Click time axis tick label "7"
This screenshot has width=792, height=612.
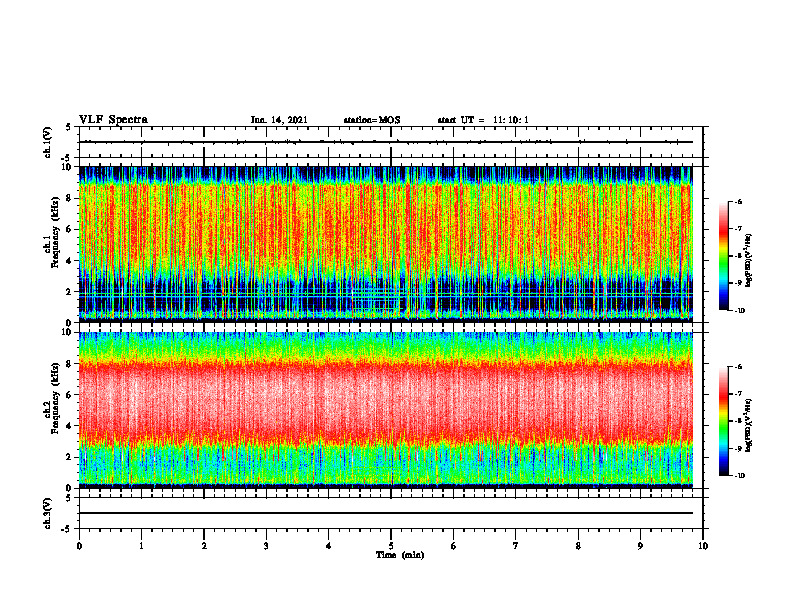pos(516,546)
